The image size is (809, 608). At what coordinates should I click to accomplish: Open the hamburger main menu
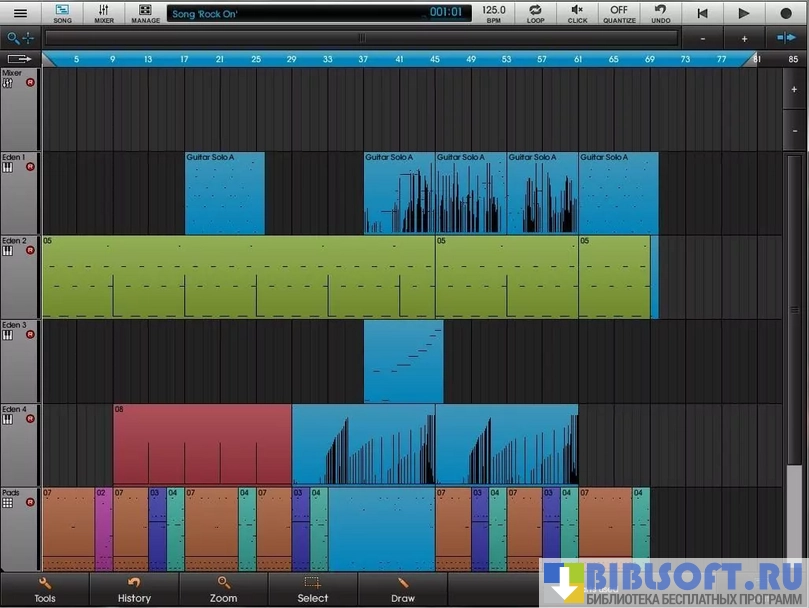point(20,13)
